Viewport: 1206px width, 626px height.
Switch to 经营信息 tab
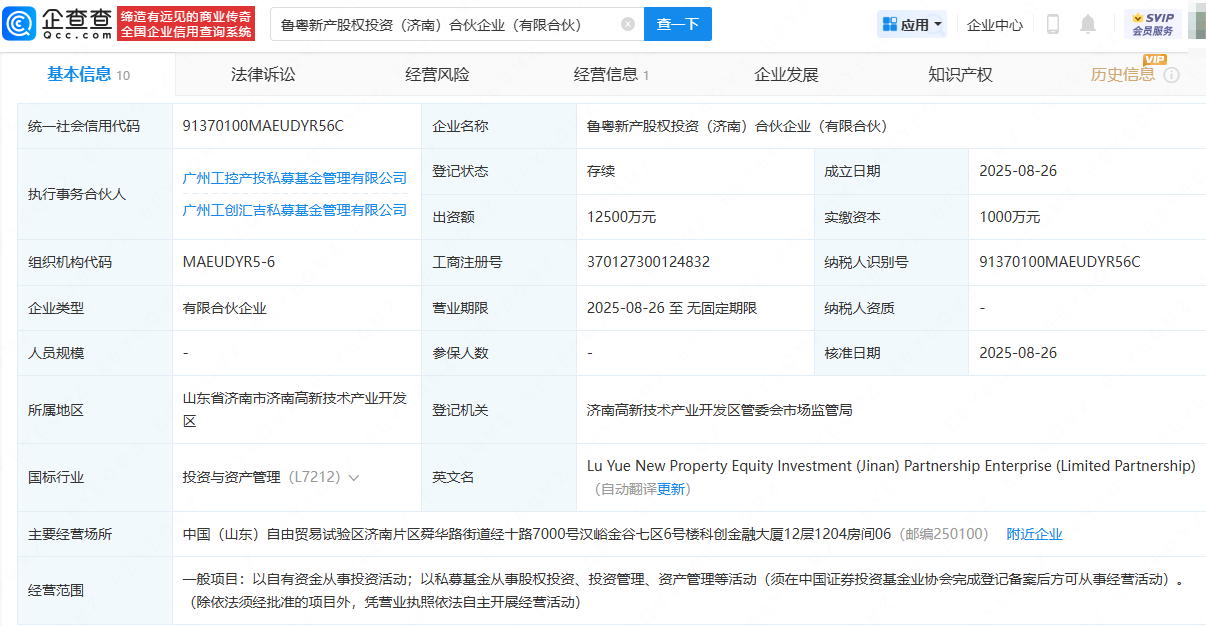point(611,75)
